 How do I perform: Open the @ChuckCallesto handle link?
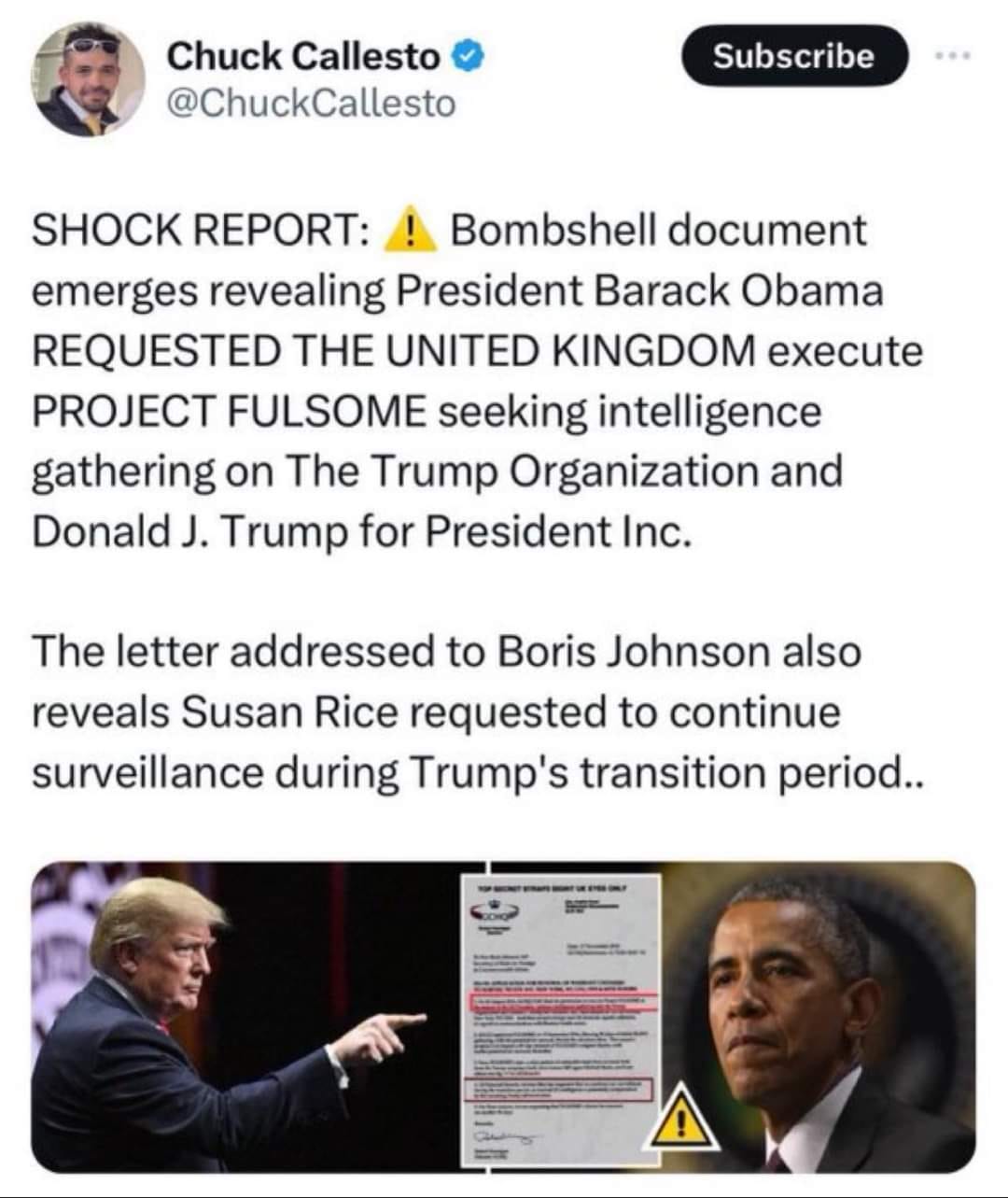(310, 104)
